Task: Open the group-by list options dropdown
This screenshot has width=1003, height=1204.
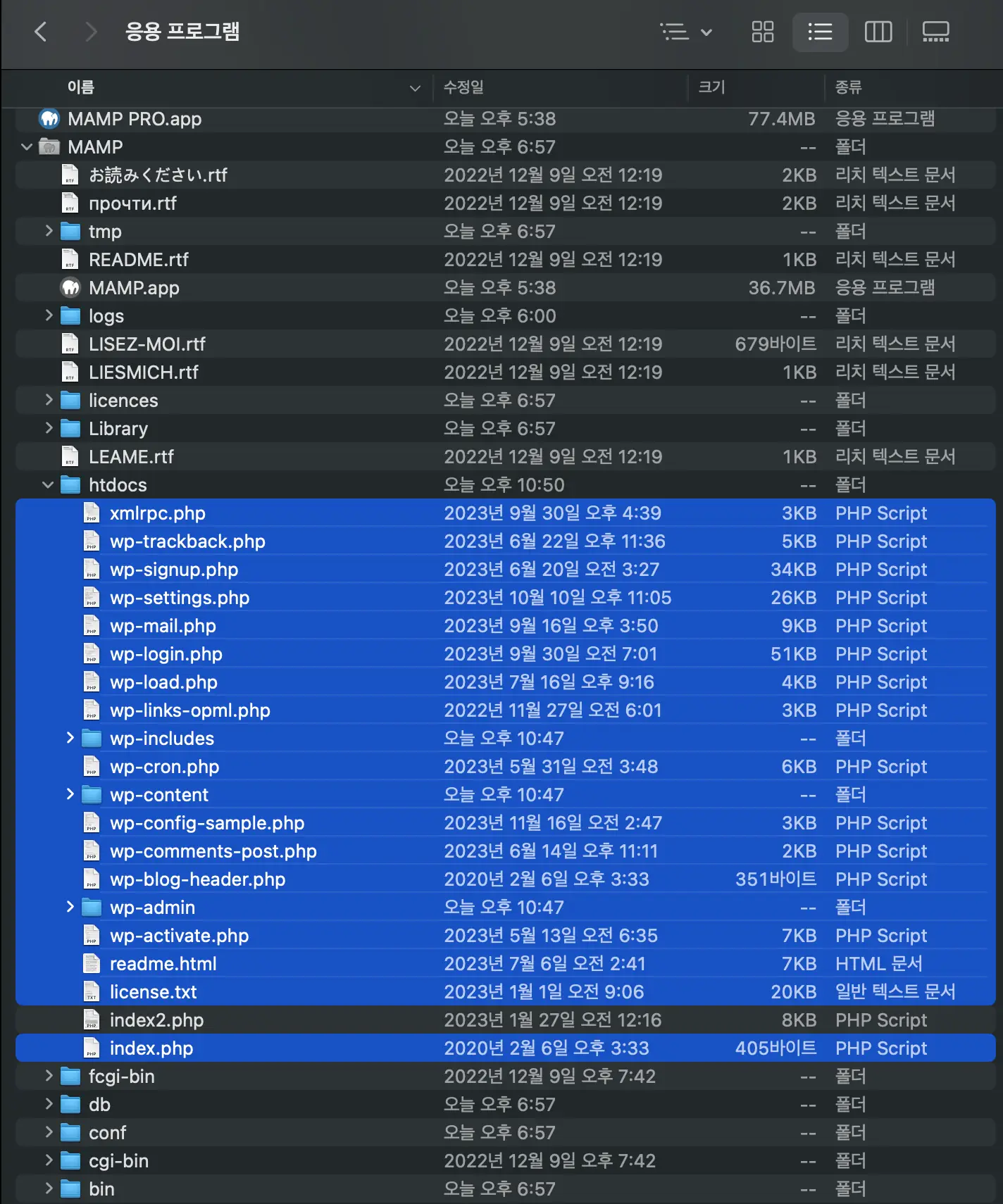Action: [x=686, y=32]
